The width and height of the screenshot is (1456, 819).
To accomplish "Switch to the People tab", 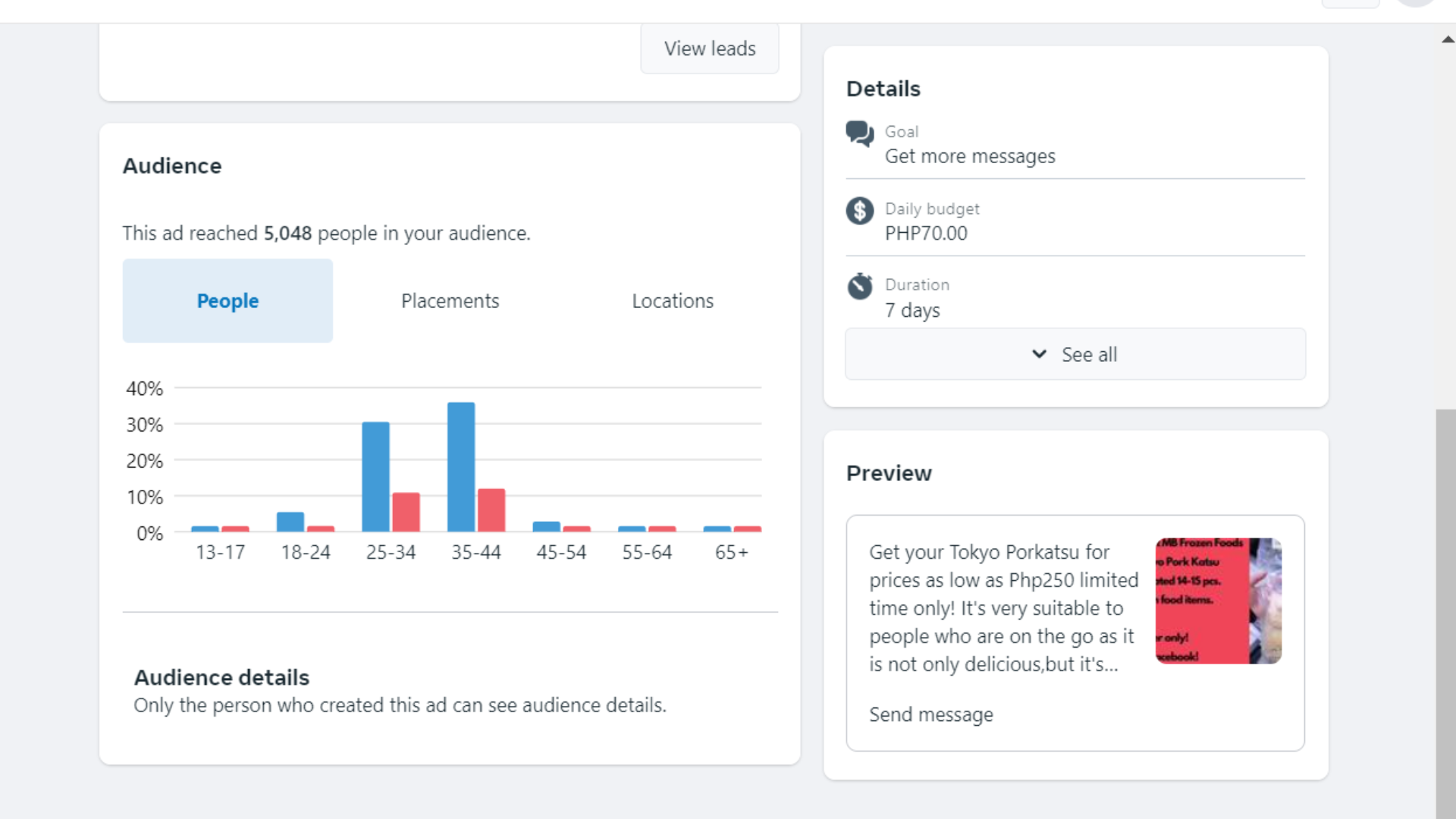I will [x=227, y=301].
